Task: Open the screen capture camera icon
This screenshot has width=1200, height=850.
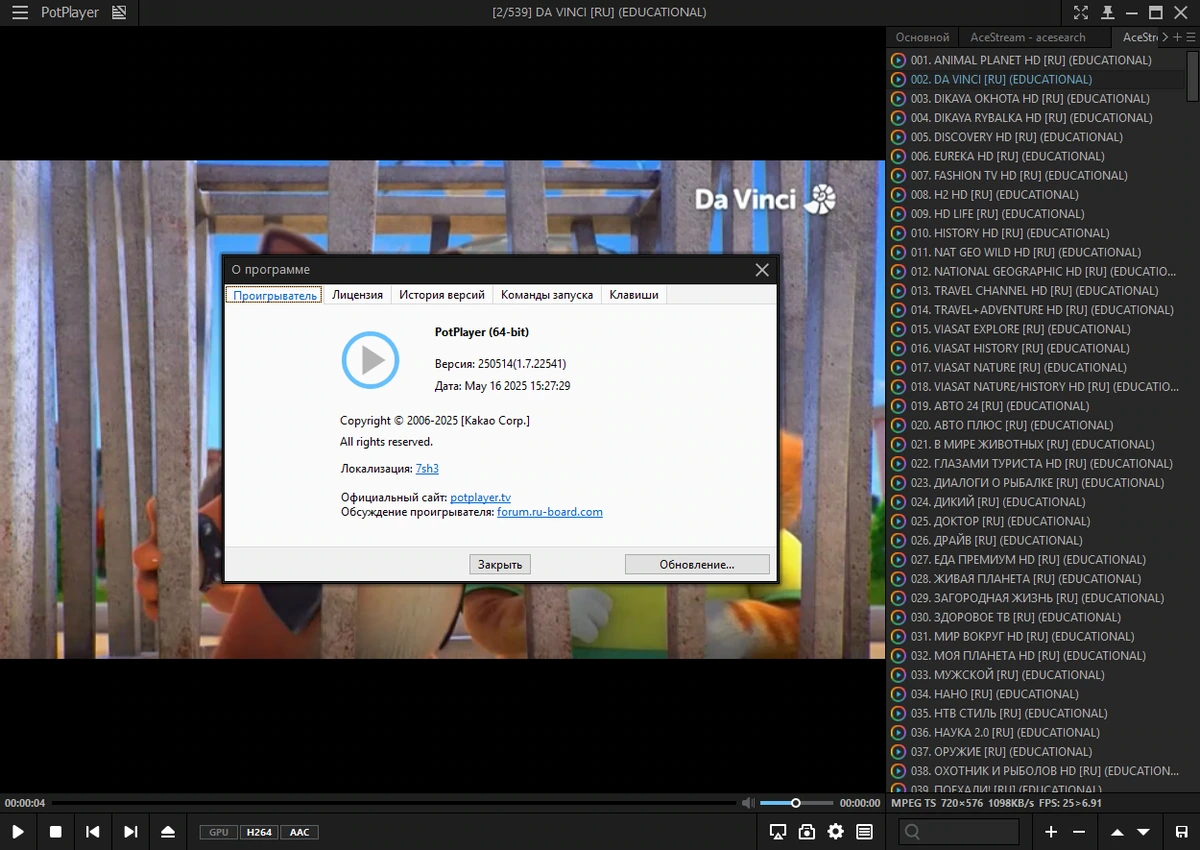Action: (x=807, y=831)
